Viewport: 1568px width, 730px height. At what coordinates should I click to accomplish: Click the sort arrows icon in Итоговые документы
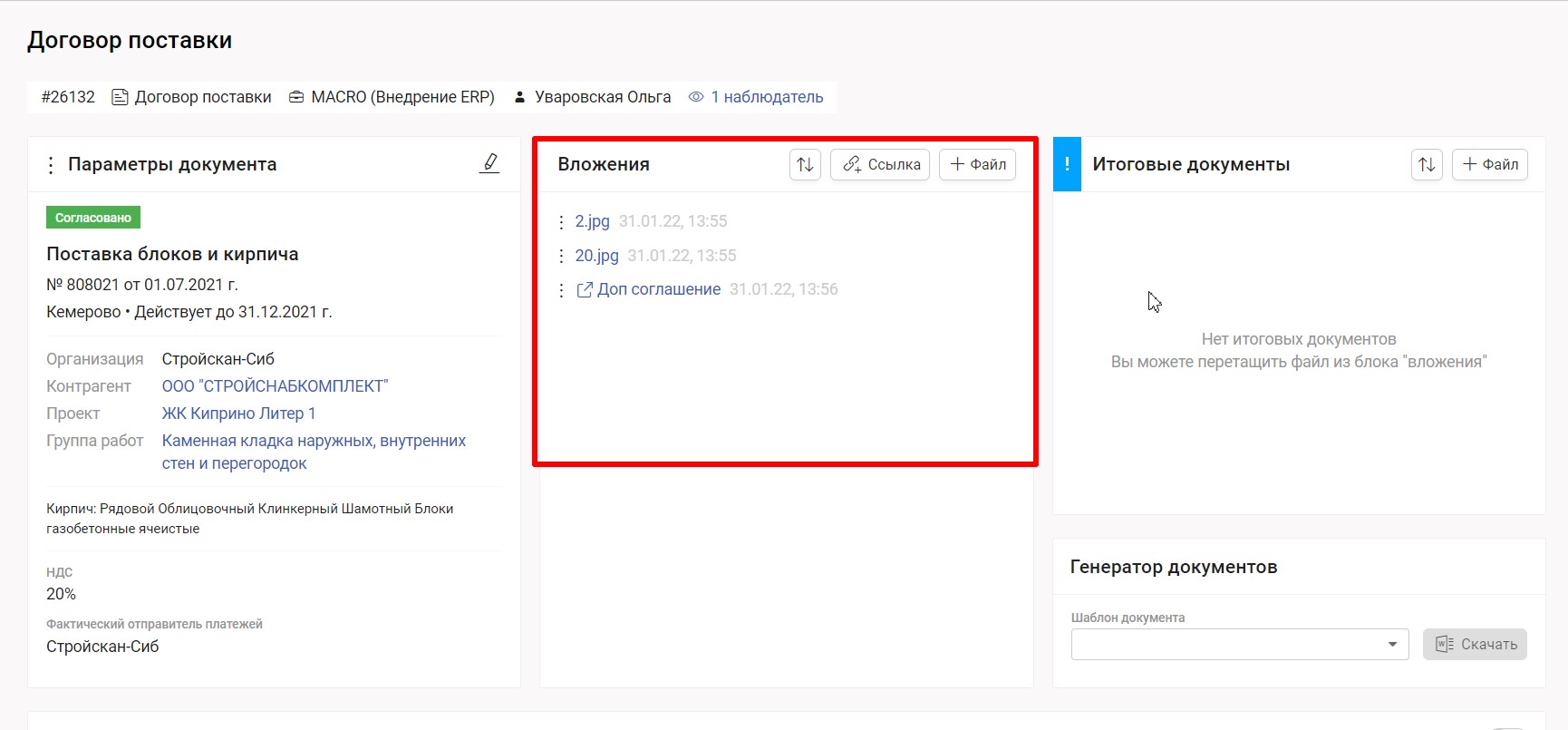(x=1427, y=164)
